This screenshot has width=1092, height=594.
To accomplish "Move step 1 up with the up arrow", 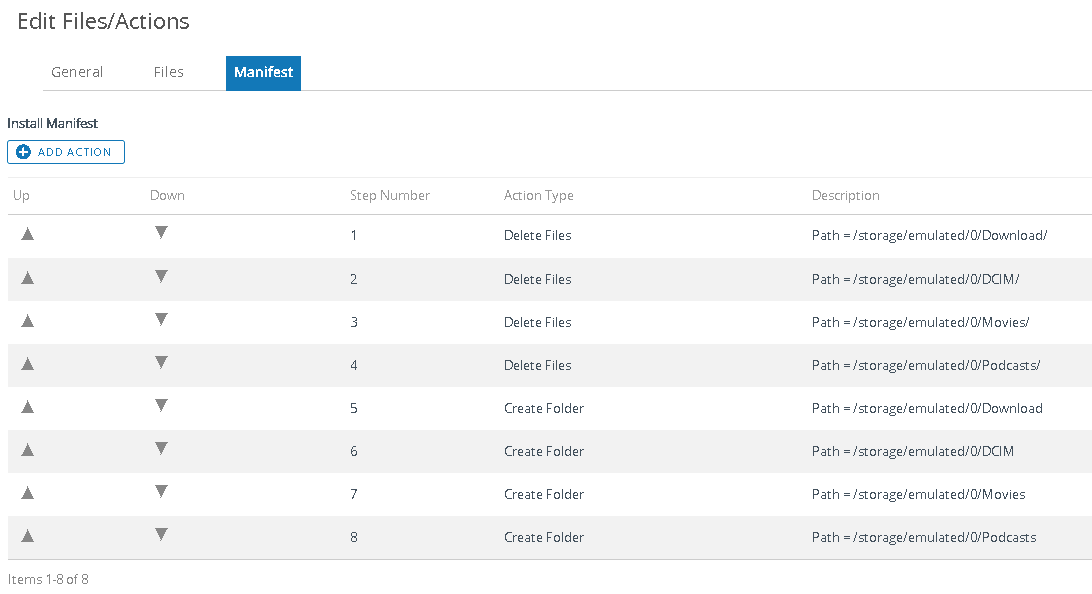I will click(27, 234).
